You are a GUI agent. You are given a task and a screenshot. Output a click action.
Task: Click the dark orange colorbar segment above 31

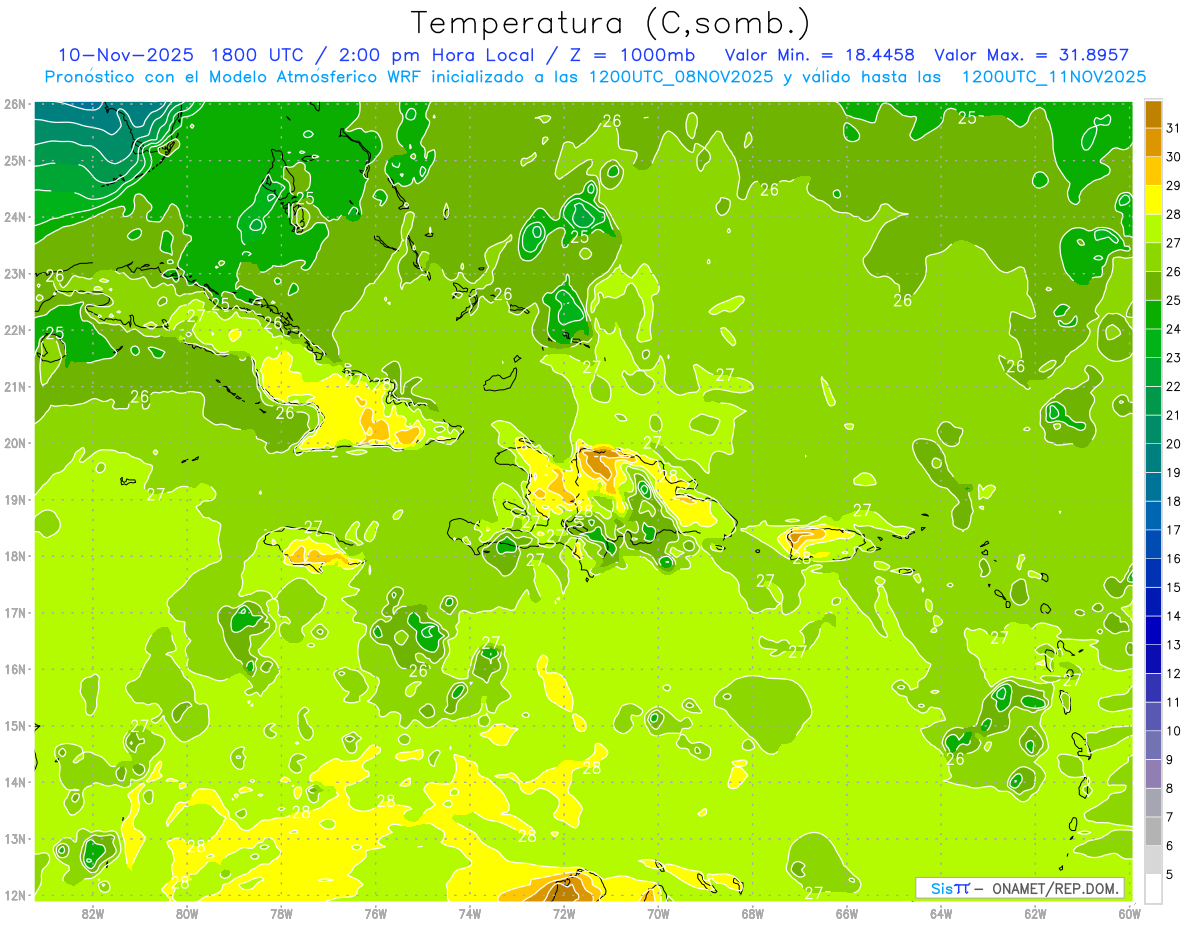coord(1153,114)
